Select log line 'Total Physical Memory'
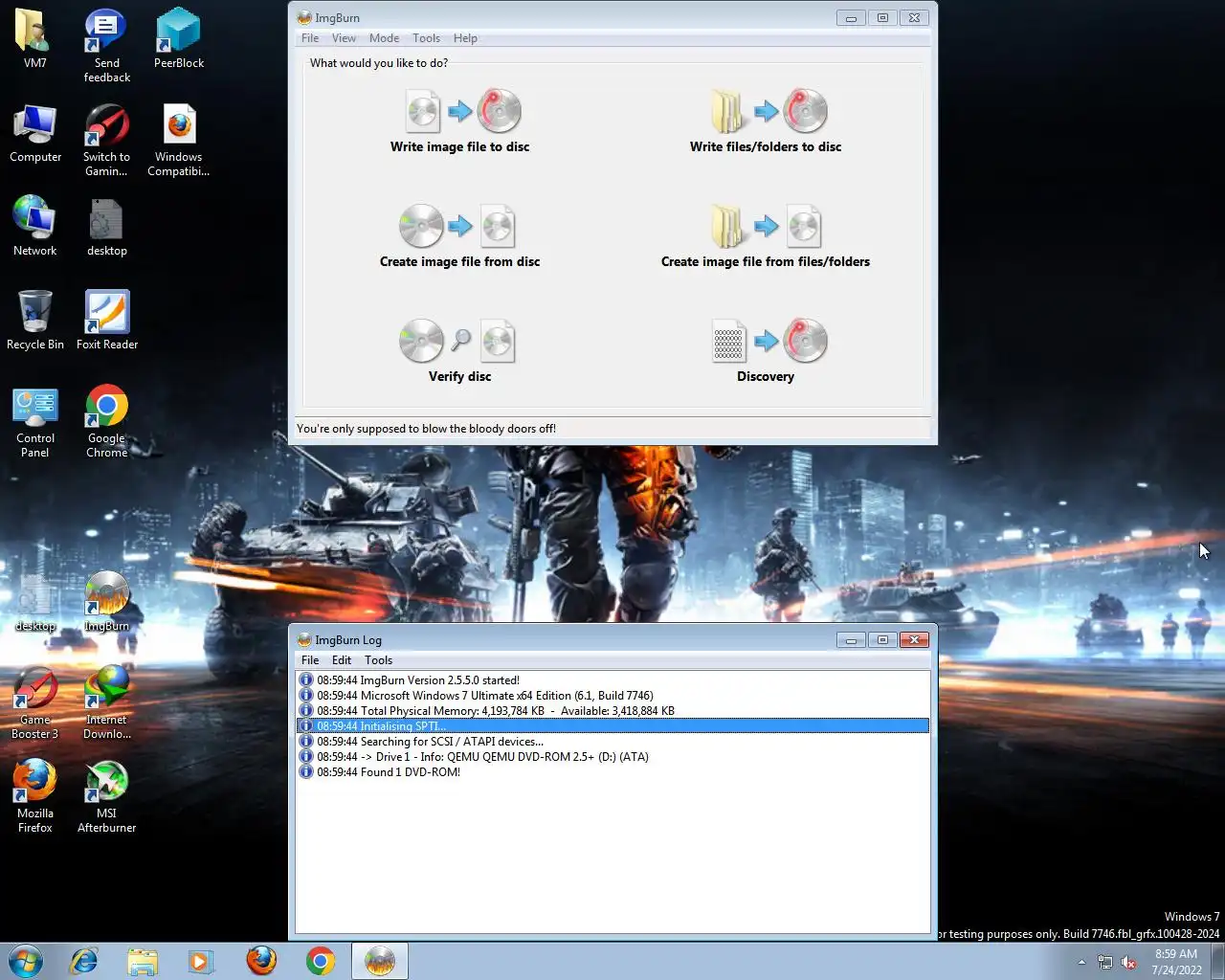1225x980 pixels. [x=612, y=711]
